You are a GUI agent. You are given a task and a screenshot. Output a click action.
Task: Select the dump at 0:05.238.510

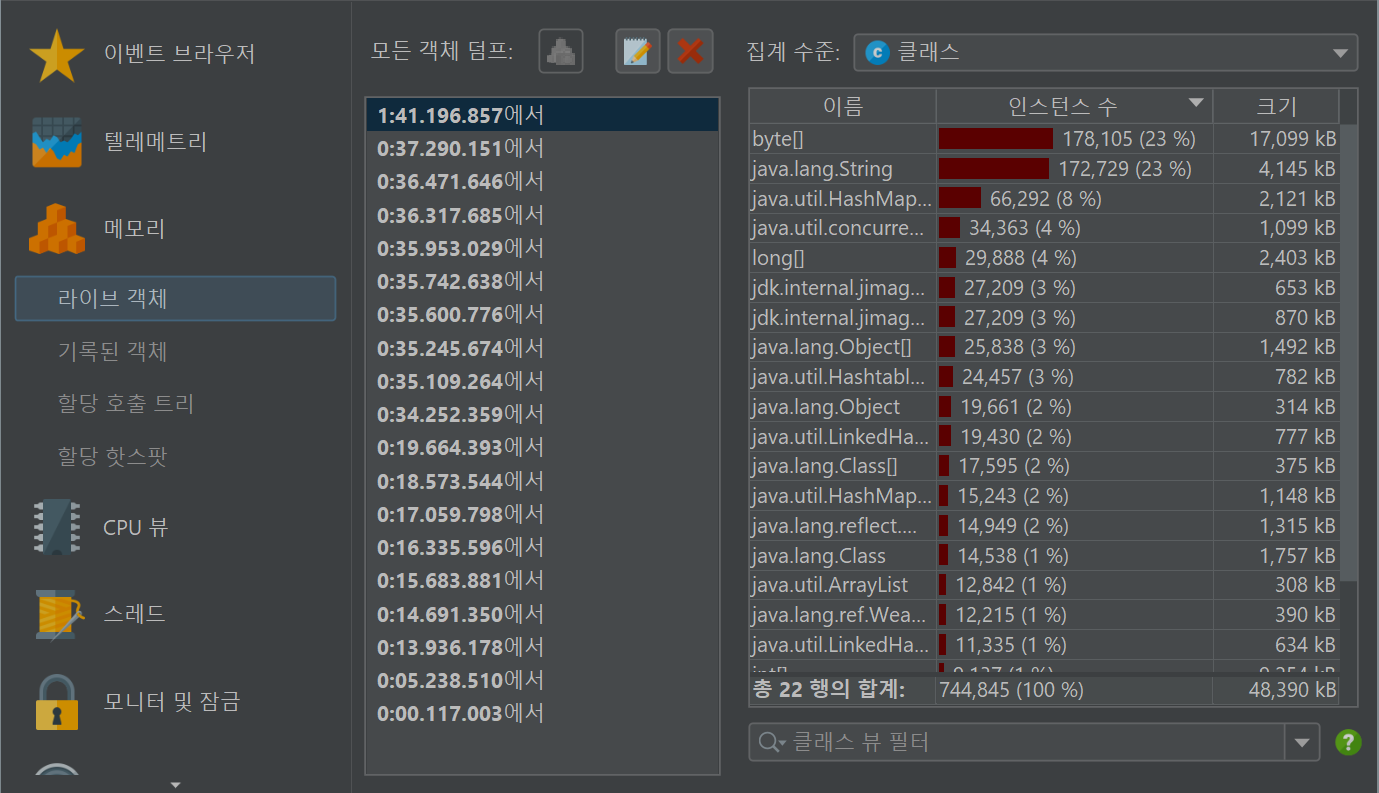point(542,680)
